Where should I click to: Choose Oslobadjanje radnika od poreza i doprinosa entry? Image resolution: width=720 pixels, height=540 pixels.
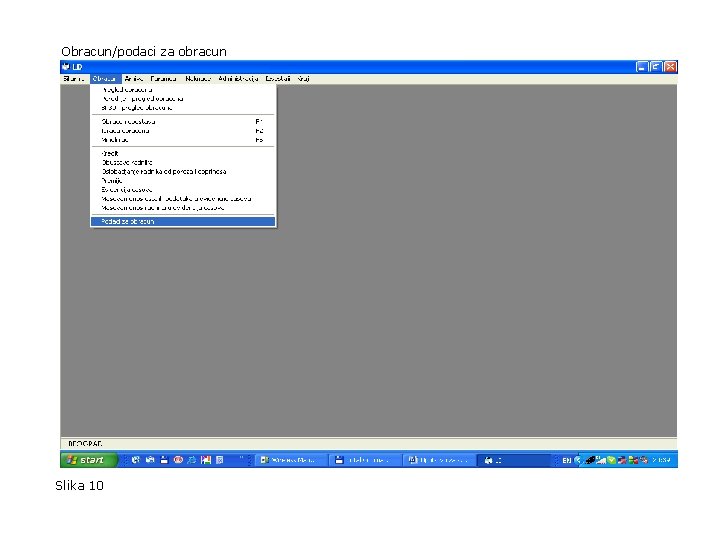click(163, 172)
